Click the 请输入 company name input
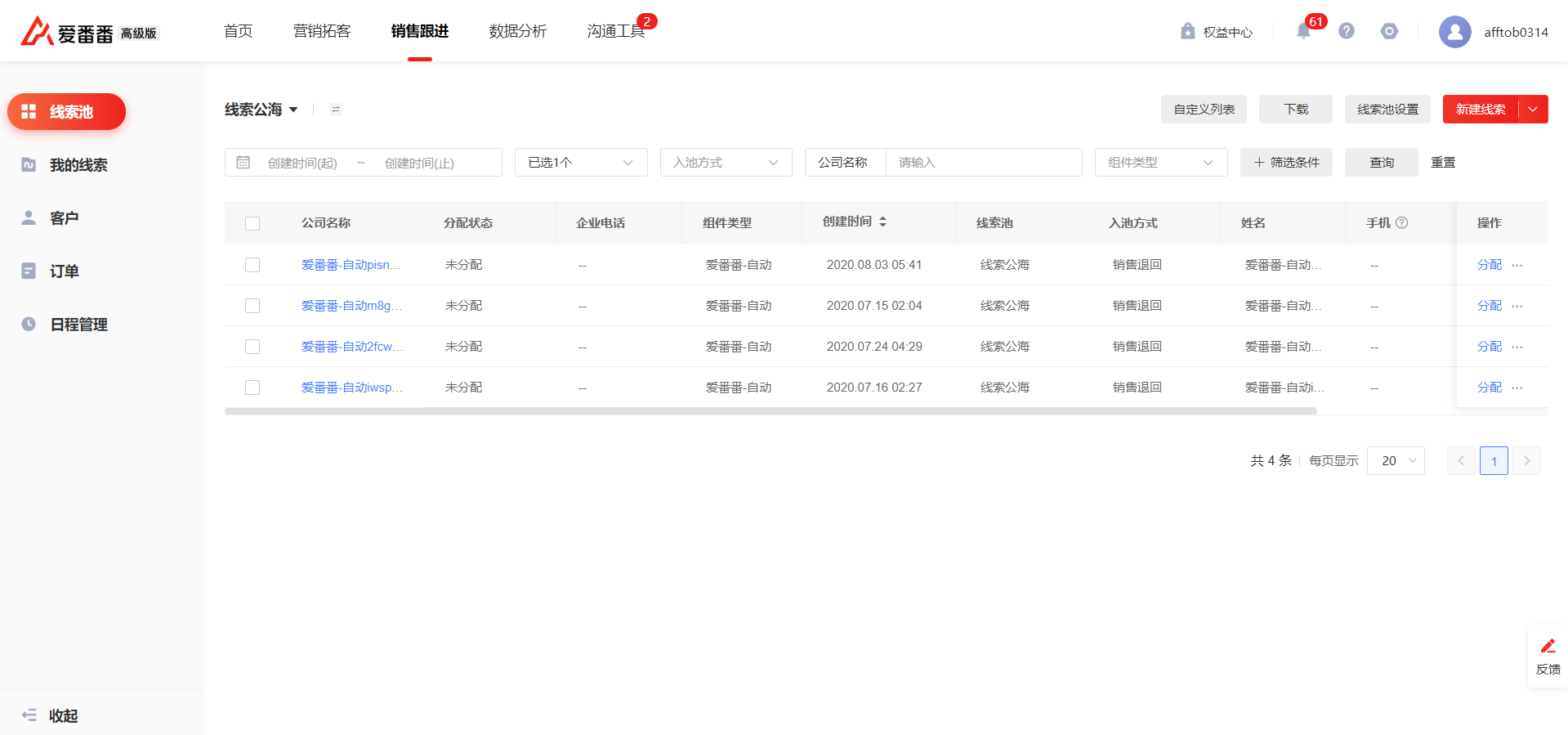Viewport: 1568px width, 735px height. pos(984,162)
